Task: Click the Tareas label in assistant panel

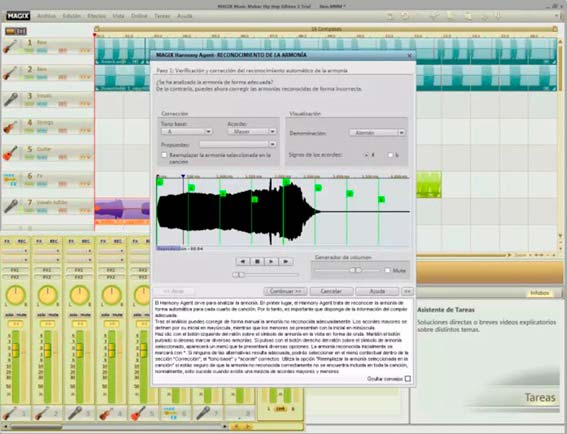Action: [540, 397]
